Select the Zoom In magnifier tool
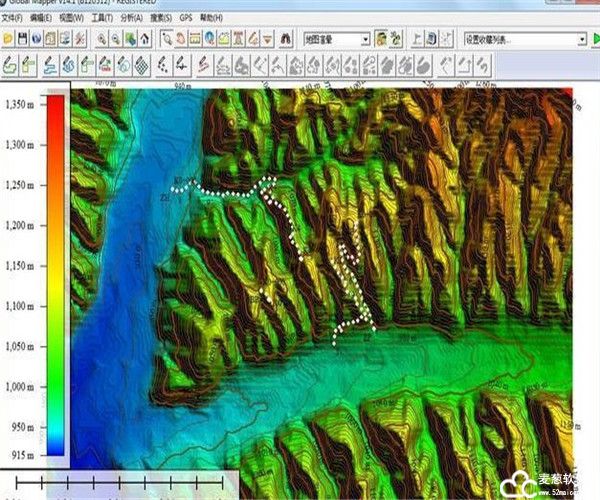 point(103,39)
